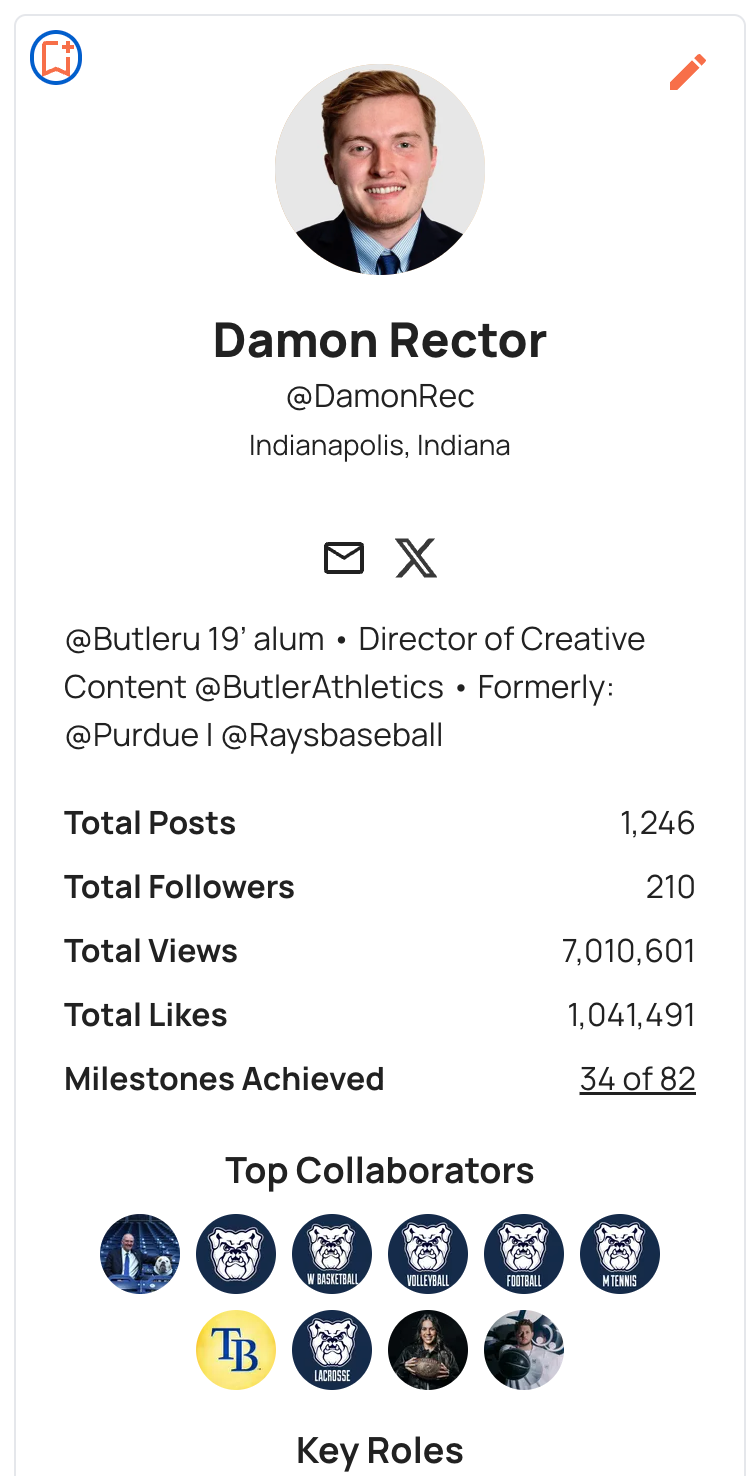
Task: Select the Volleyball bulldog collaborator
Action: click(x=428, y=1254)
